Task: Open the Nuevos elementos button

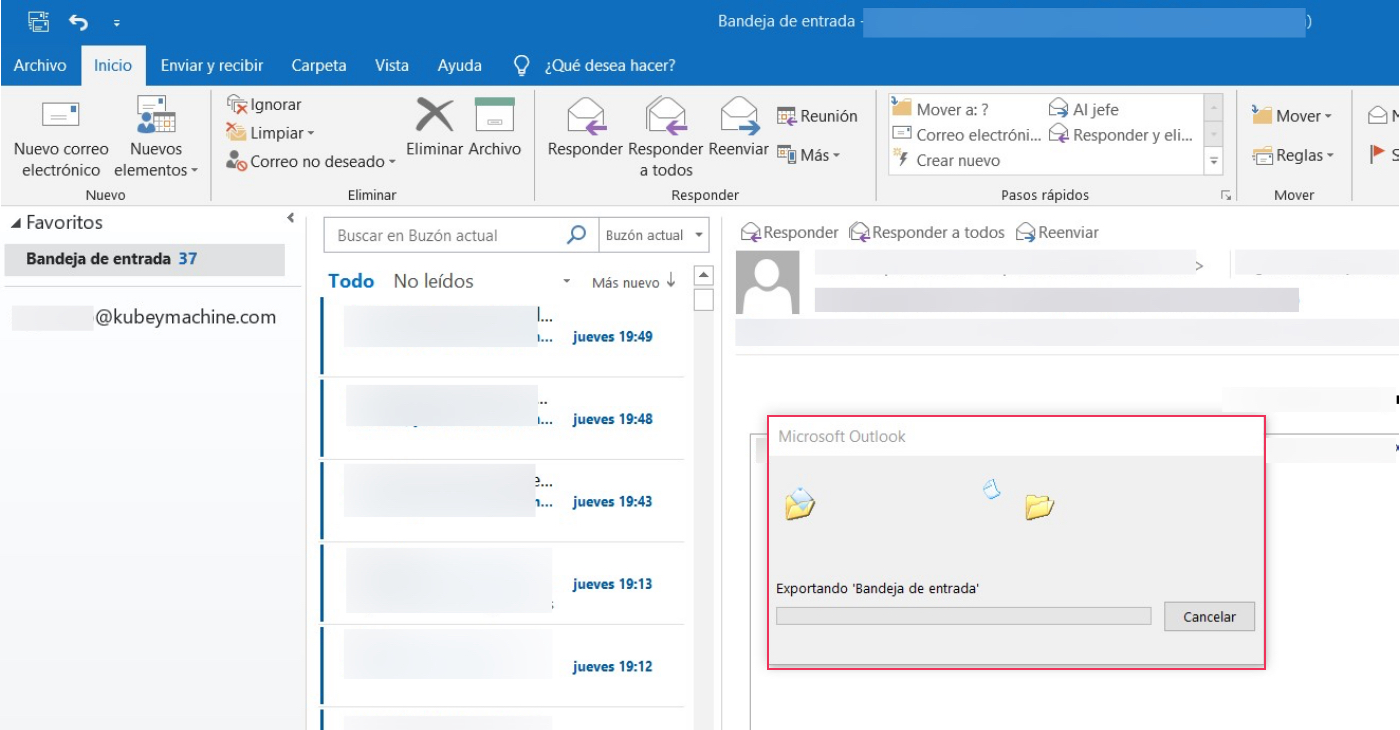Action: (156, 137)
